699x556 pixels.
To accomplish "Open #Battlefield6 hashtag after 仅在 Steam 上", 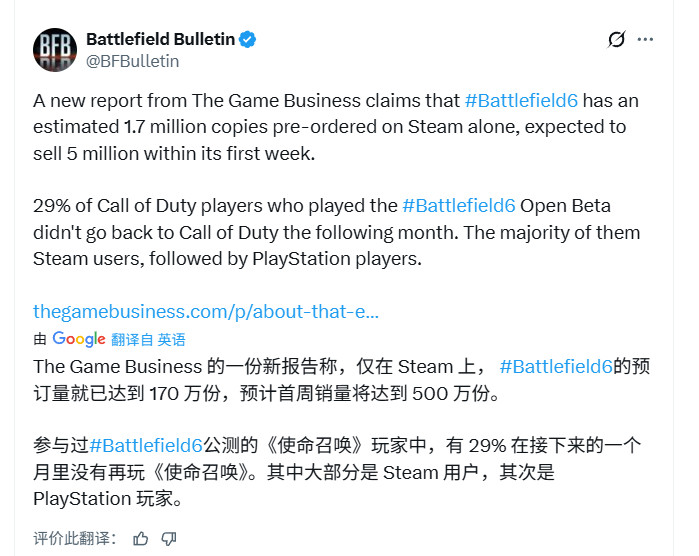I will pyautogui.click(x=555, y=366).
